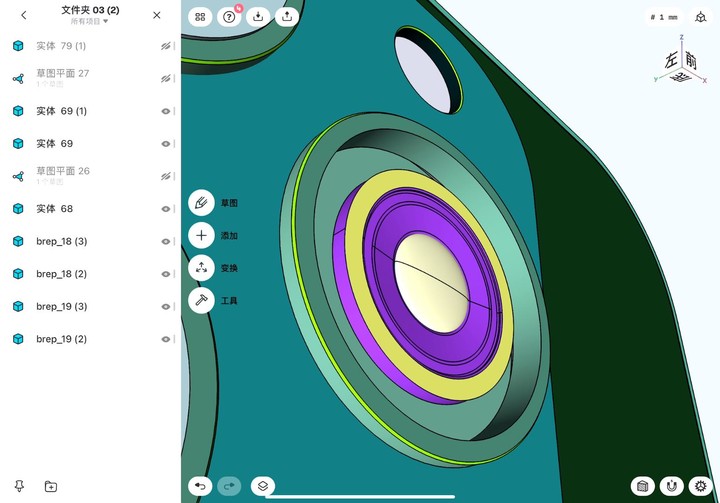
Task: Select the Transform (变换) tool
Action: tap(201, 268)
